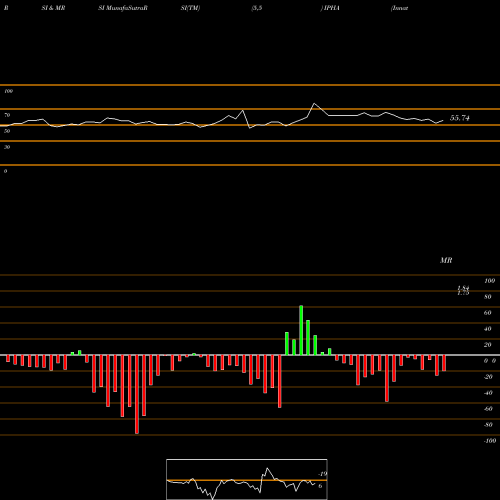Click the RSI 70 level label
Screen dimensions: 500x500
[x=7, y=115]
